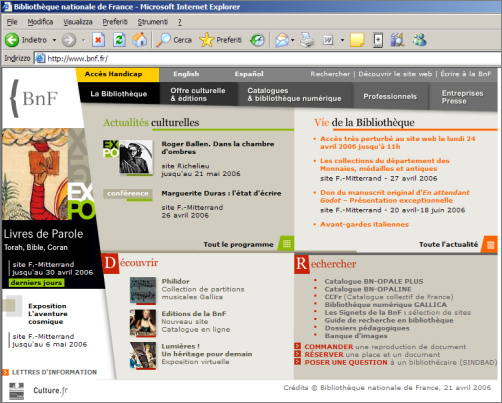Click the Roger Ballen photo thumbnail
502x403 pixels.
(x=136, y=157)
